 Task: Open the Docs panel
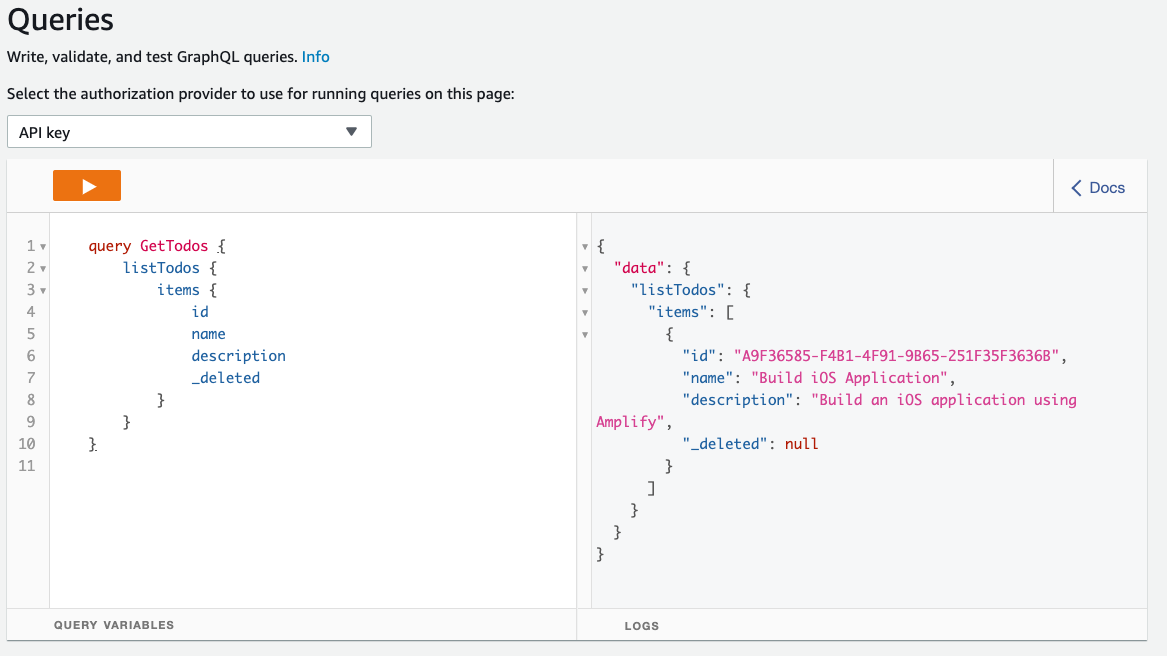(x=1098, y=188)
